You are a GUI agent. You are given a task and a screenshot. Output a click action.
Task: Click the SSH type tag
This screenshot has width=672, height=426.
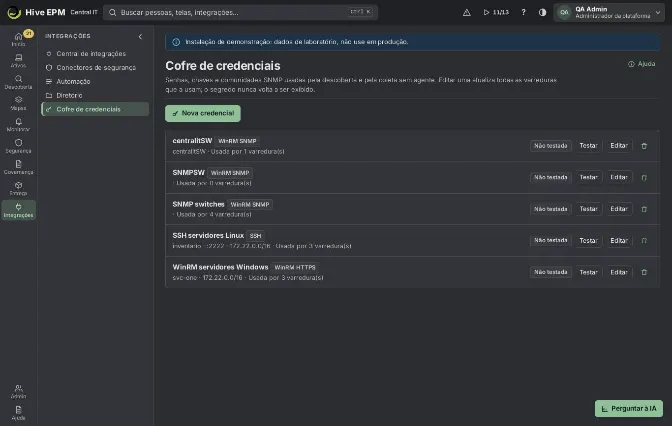(x=255, y=236)
